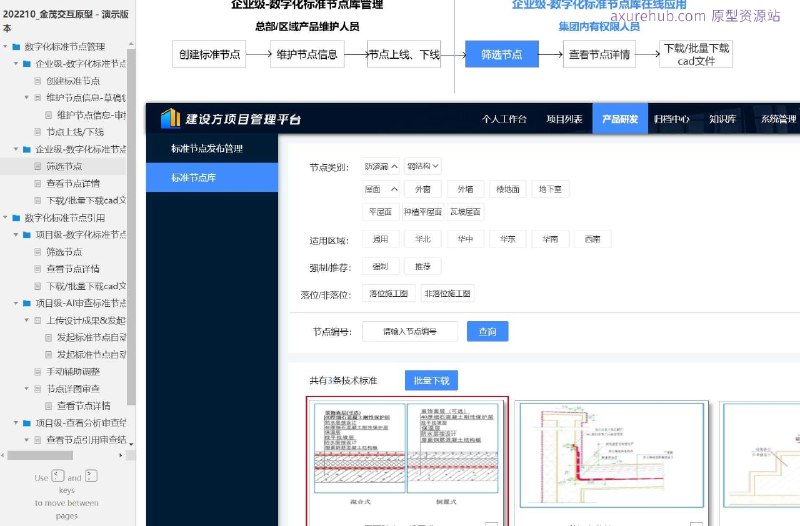Collapse the 查看节点引用审查结 tree arrow
The height and width of the screenshot is (526, 800).
click(27, 440)
